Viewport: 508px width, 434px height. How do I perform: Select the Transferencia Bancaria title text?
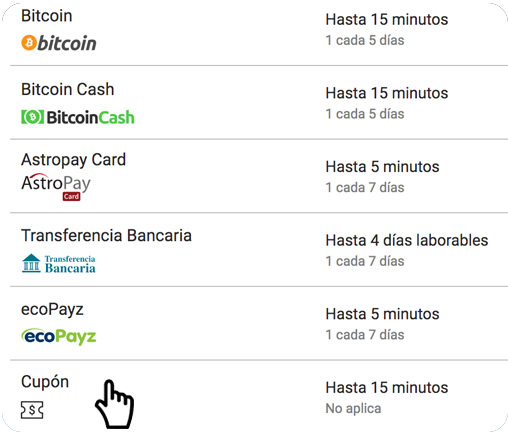tap(106, 235)
